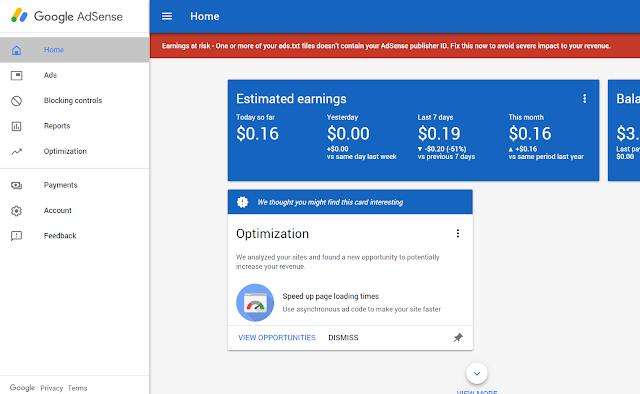Click This month $0.16 value

tap(530, 134)
